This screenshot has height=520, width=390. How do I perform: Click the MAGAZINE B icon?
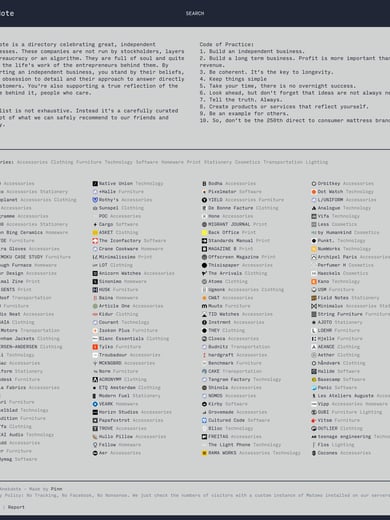click(x=204, y=249)
